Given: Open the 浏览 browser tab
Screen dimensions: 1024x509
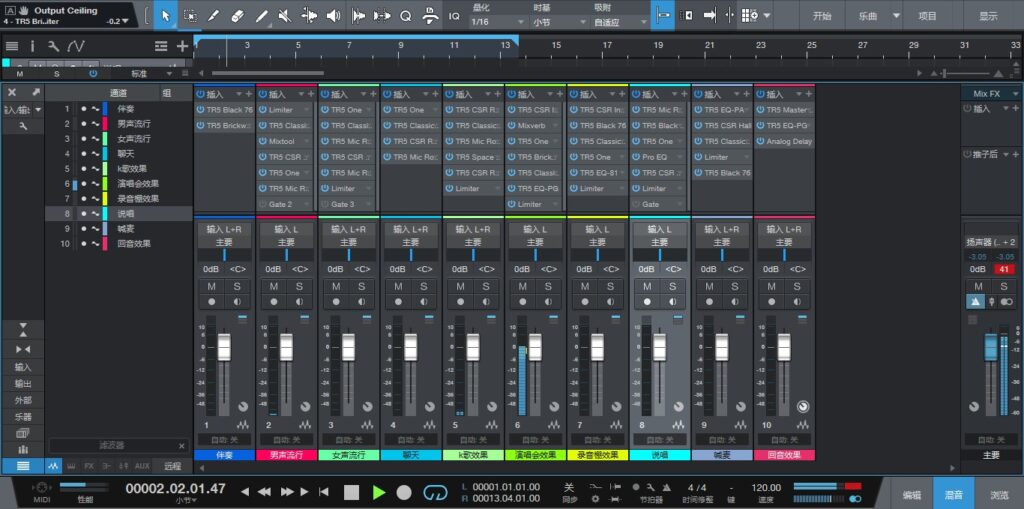Looking at the screenshot, I should (x=999, y=494).
